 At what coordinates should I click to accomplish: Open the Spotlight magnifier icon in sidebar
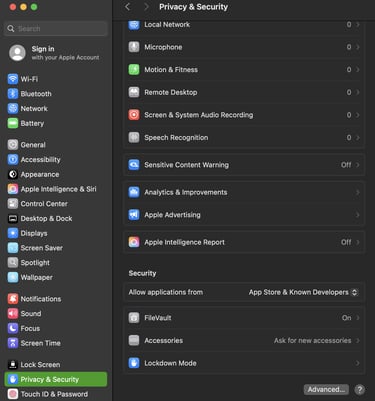click(x=13, y=263)
